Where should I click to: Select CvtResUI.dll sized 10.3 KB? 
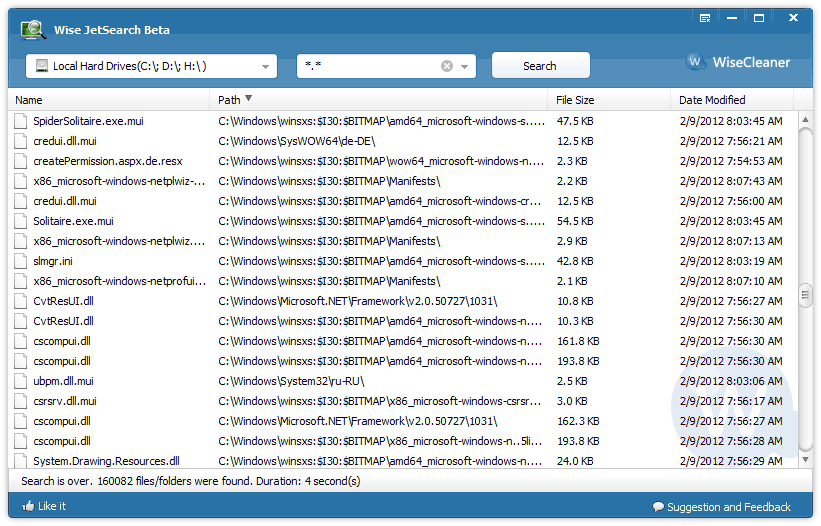click(403, 321)
